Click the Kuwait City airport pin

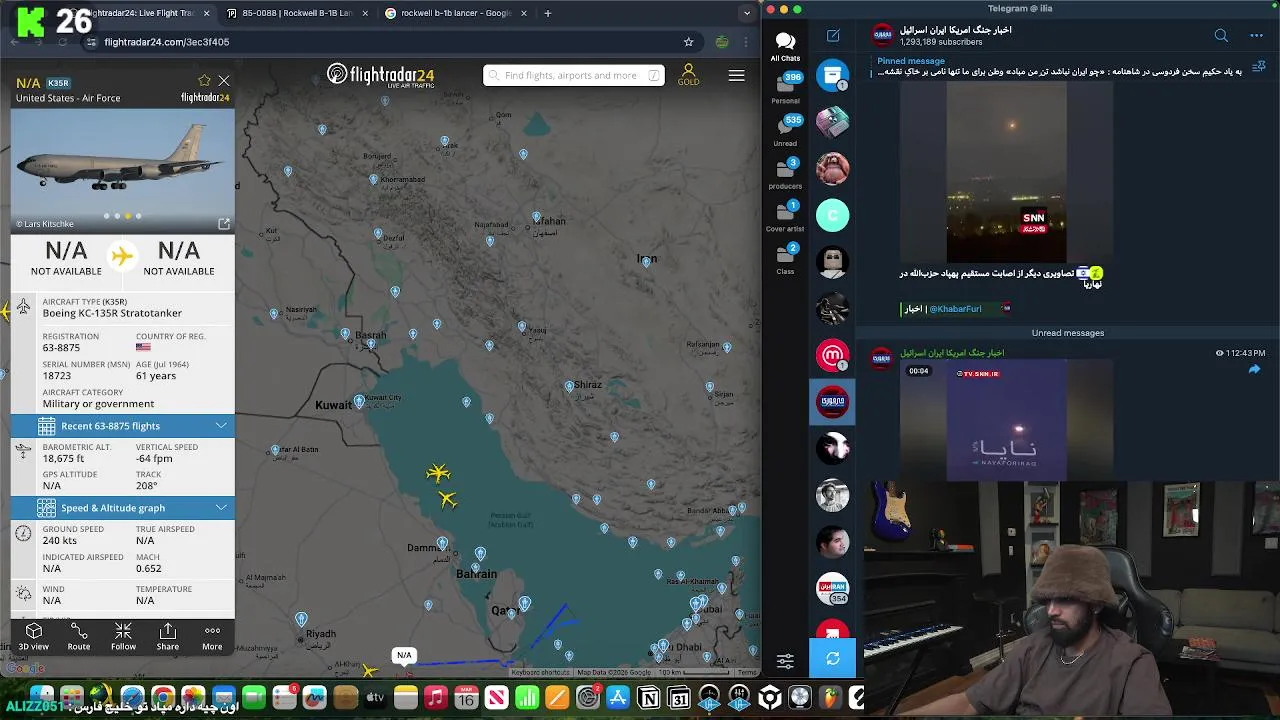pos(360,402)
